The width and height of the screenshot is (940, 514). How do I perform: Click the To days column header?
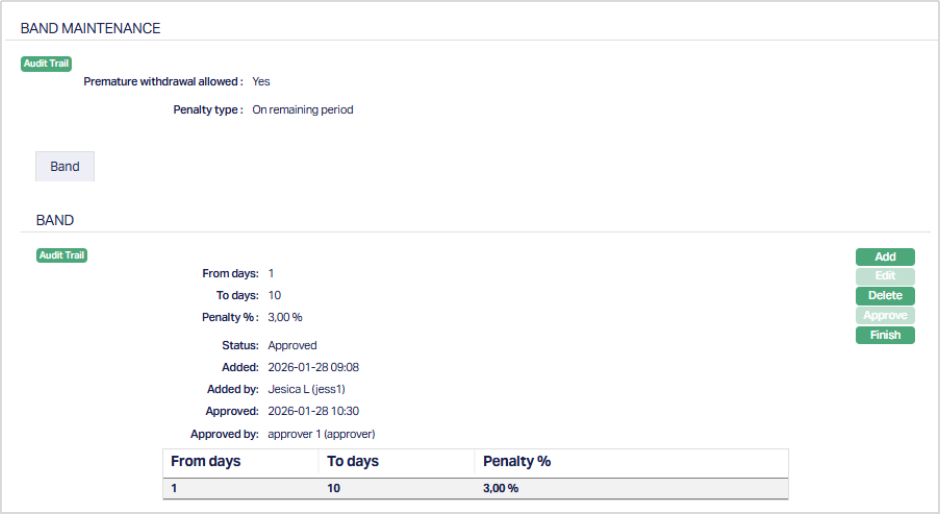354,462
